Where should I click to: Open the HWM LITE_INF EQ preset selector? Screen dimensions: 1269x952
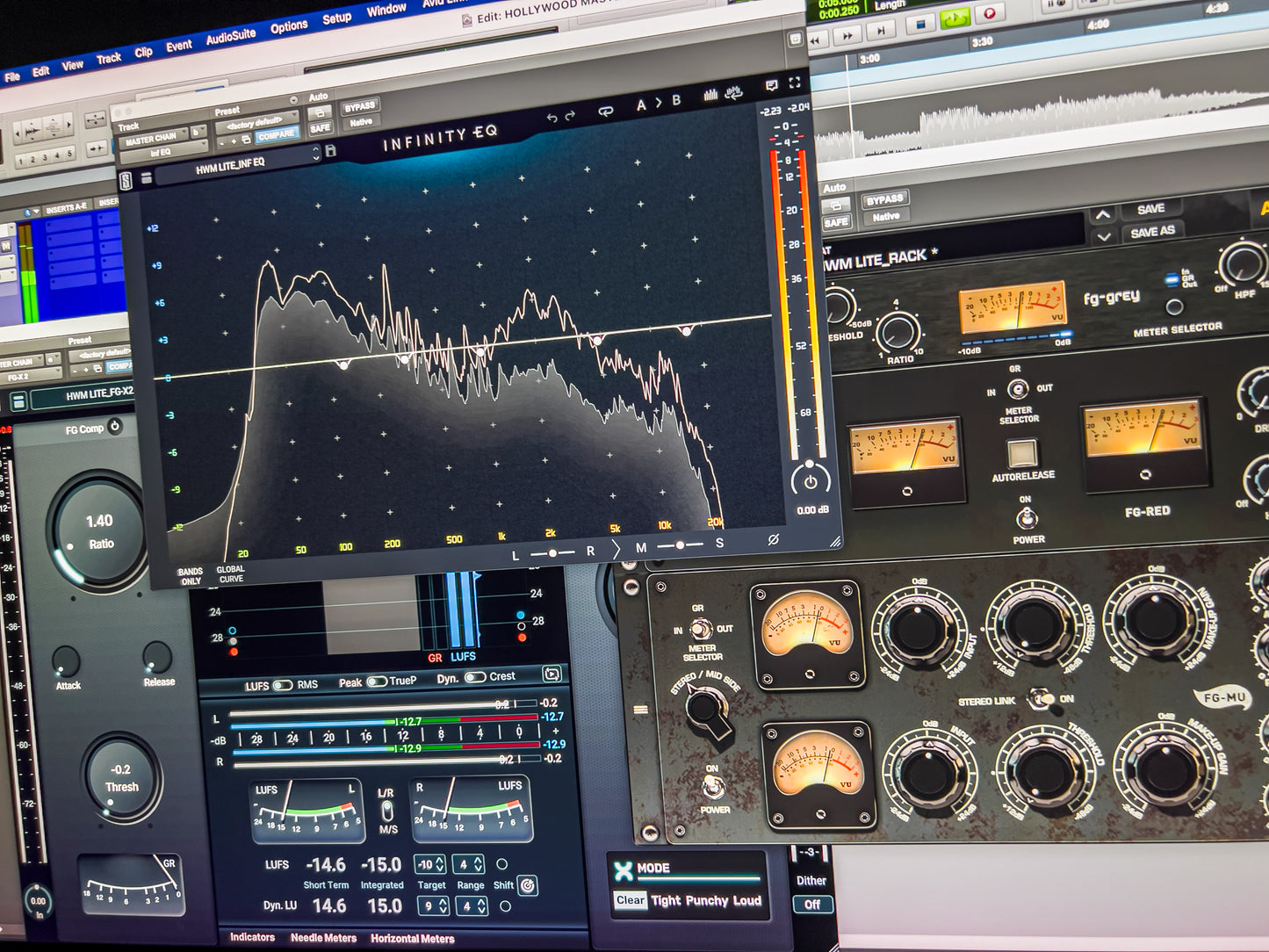coord(237,164)
